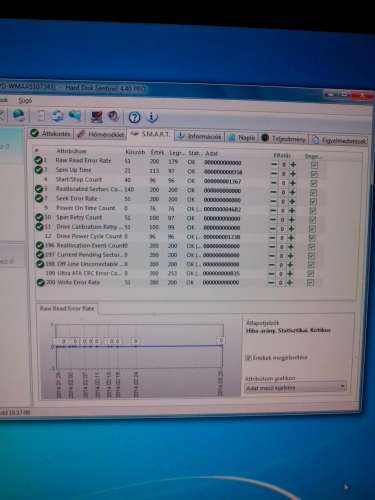This screenshot has height=500, width=375.
Task: Switch to the Áttekintés tab
Action: point(51,133)
